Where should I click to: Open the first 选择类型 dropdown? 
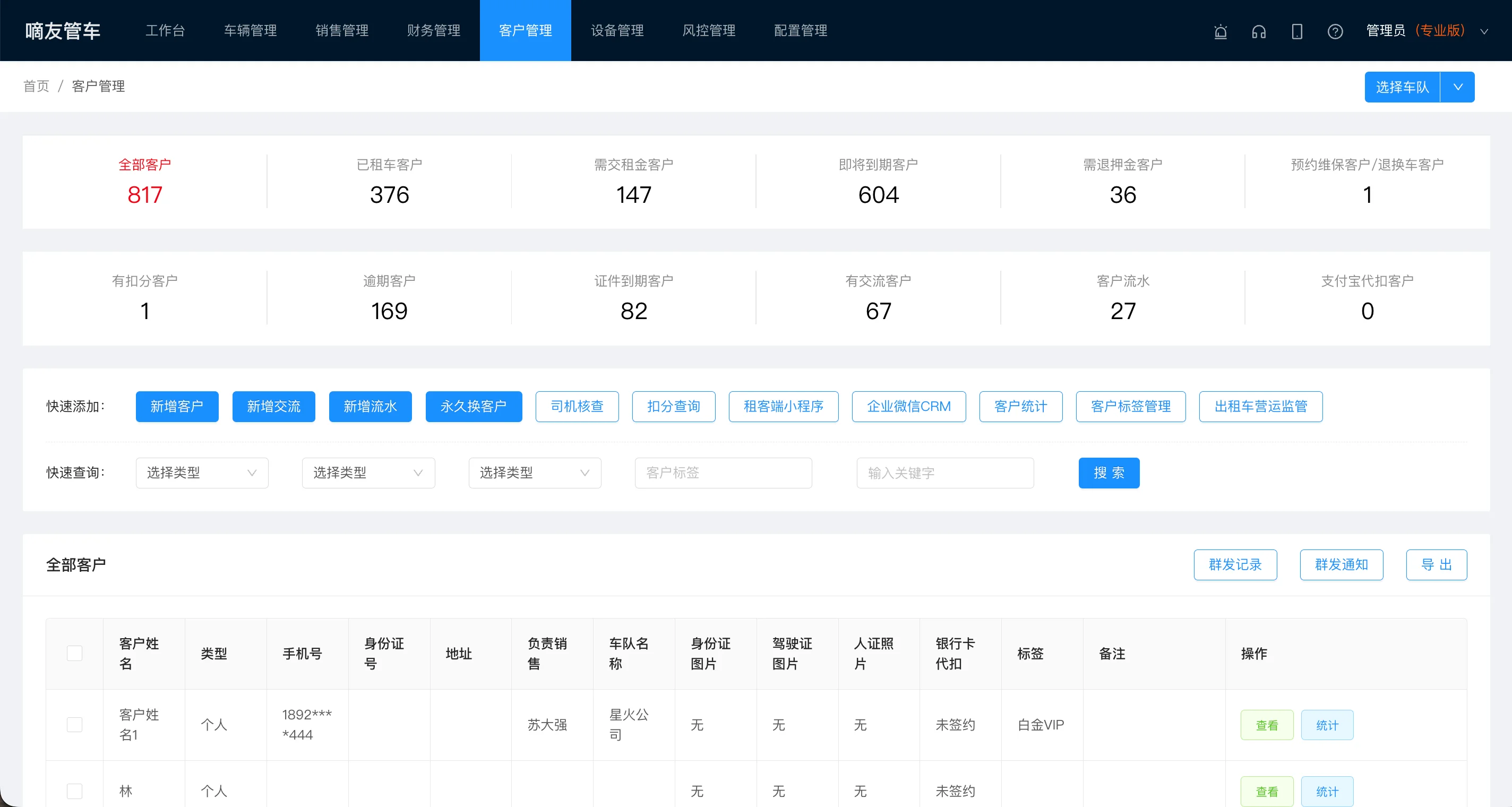(202, 473)
